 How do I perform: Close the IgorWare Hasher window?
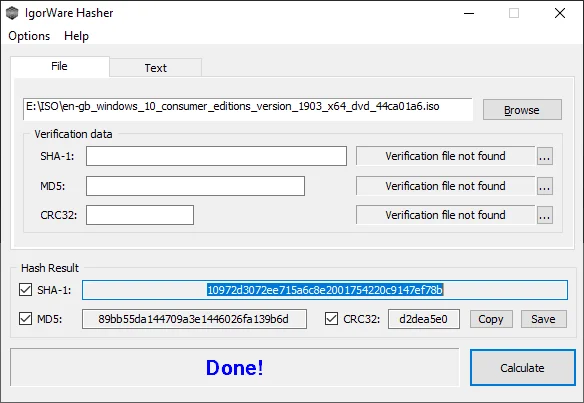tap(560, 13)
